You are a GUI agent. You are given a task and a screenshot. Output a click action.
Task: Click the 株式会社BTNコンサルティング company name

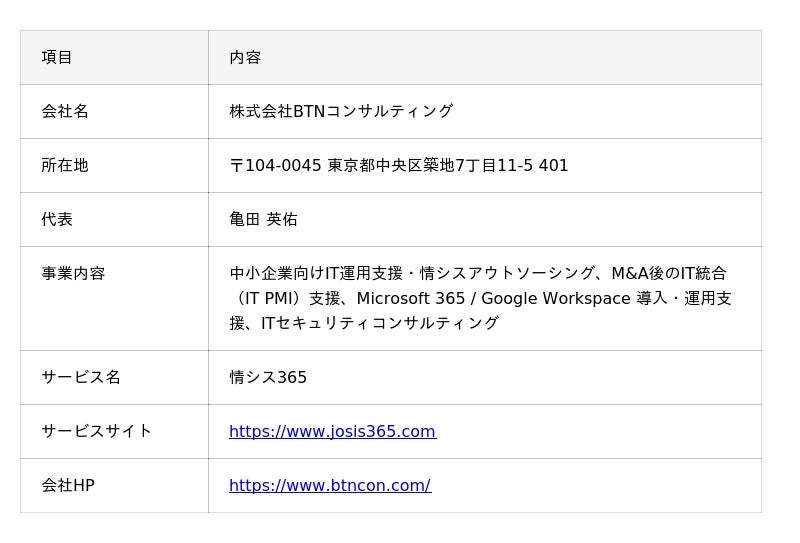coord(341,112)
